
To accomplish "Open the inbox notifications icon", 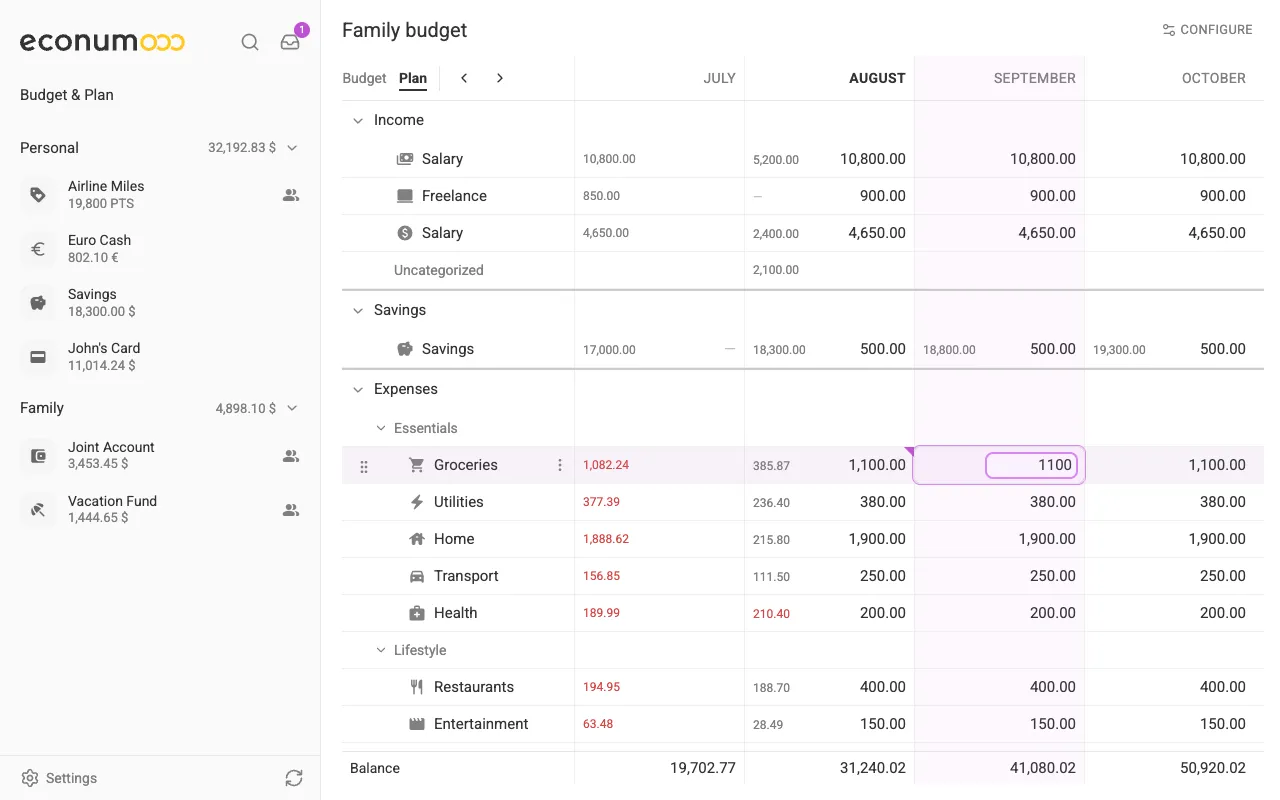I will click(290, 42).
